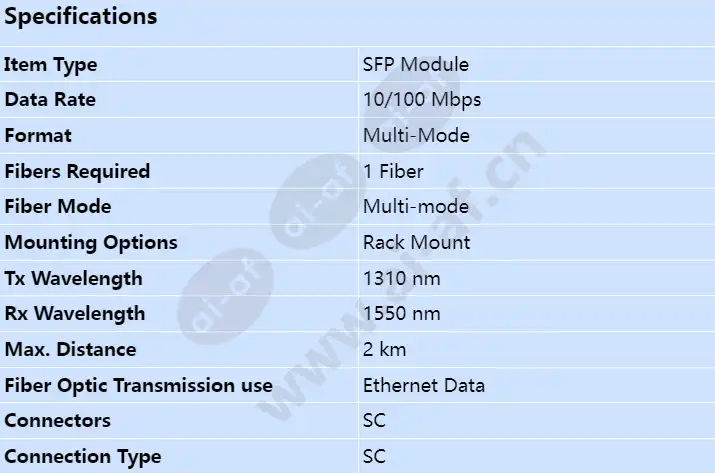Click the Rack Mount value

click(416, 242)
